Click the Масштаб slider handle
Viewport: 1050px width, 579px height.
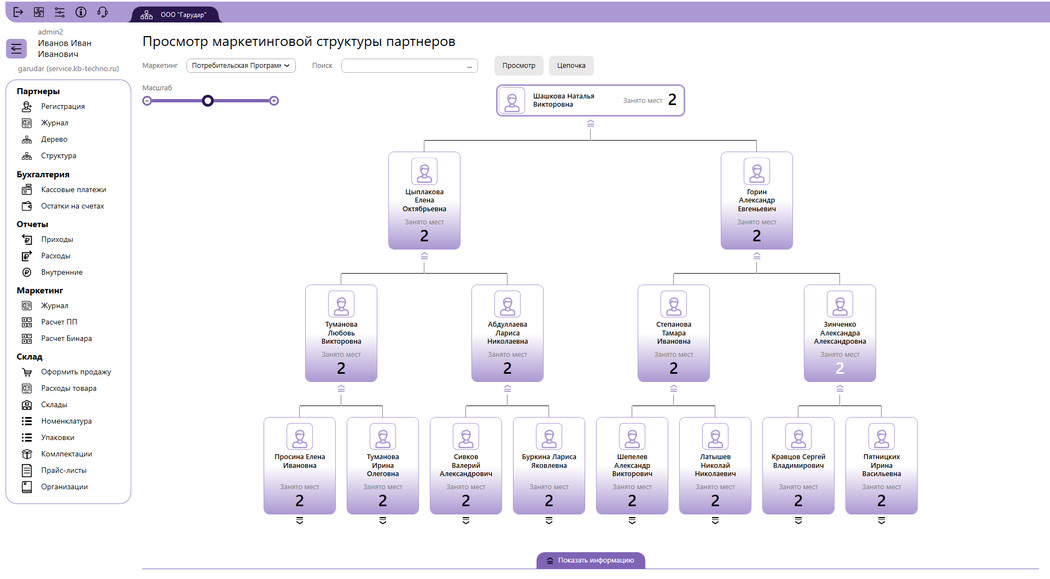tap(208, 100)
